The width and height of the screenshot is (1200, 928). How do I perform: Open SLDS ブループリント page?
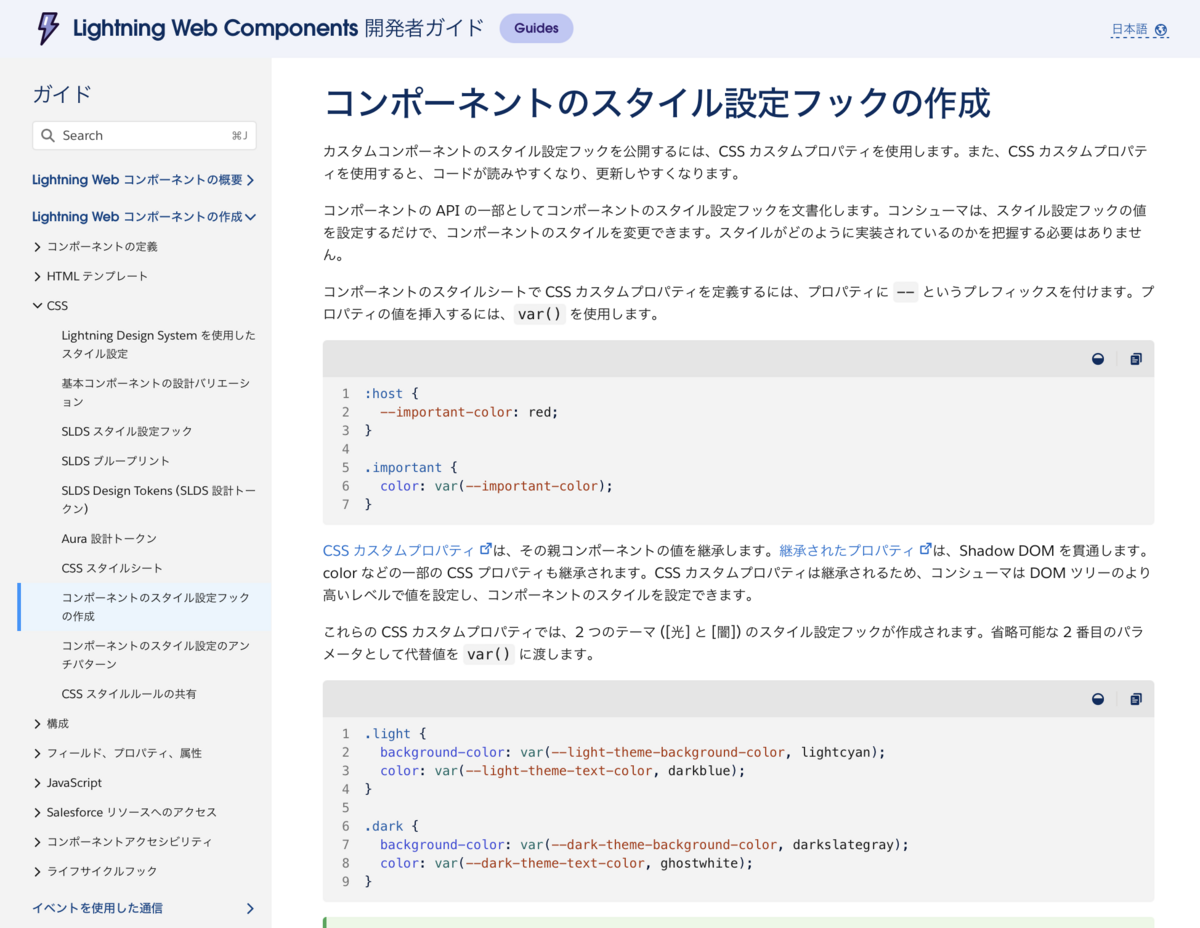click(x=116, y=461)
